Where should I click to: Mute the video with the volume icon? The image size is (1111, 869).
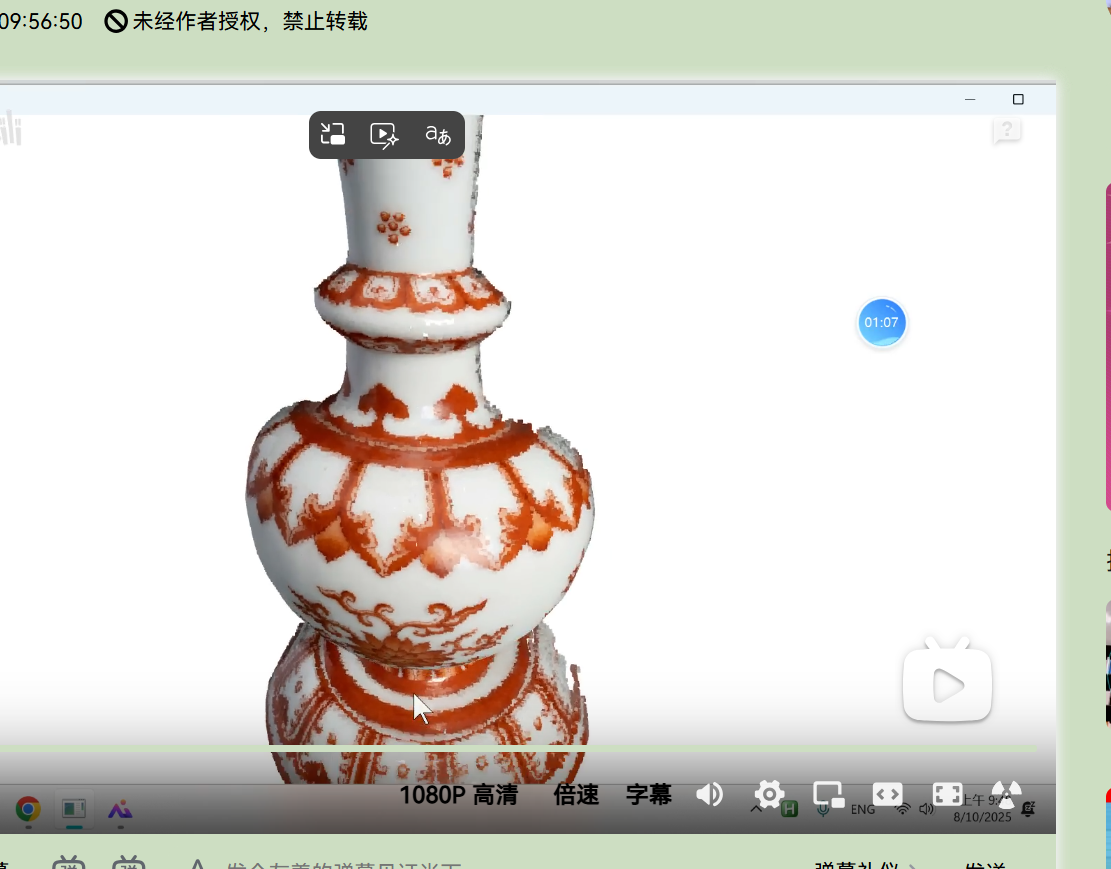(709, 795)
